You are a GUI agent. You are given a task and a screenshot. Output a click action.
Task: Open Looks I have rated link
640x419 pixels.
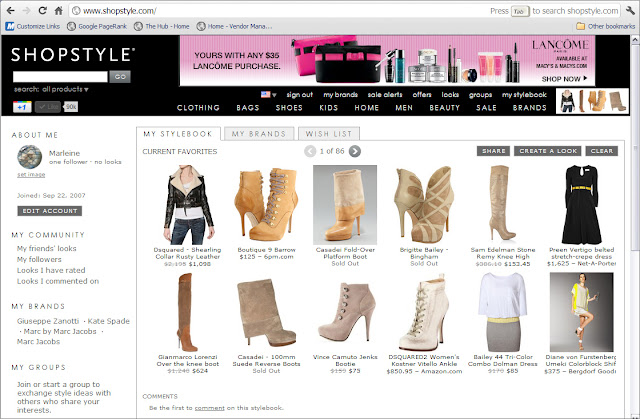tap(51, 270)
